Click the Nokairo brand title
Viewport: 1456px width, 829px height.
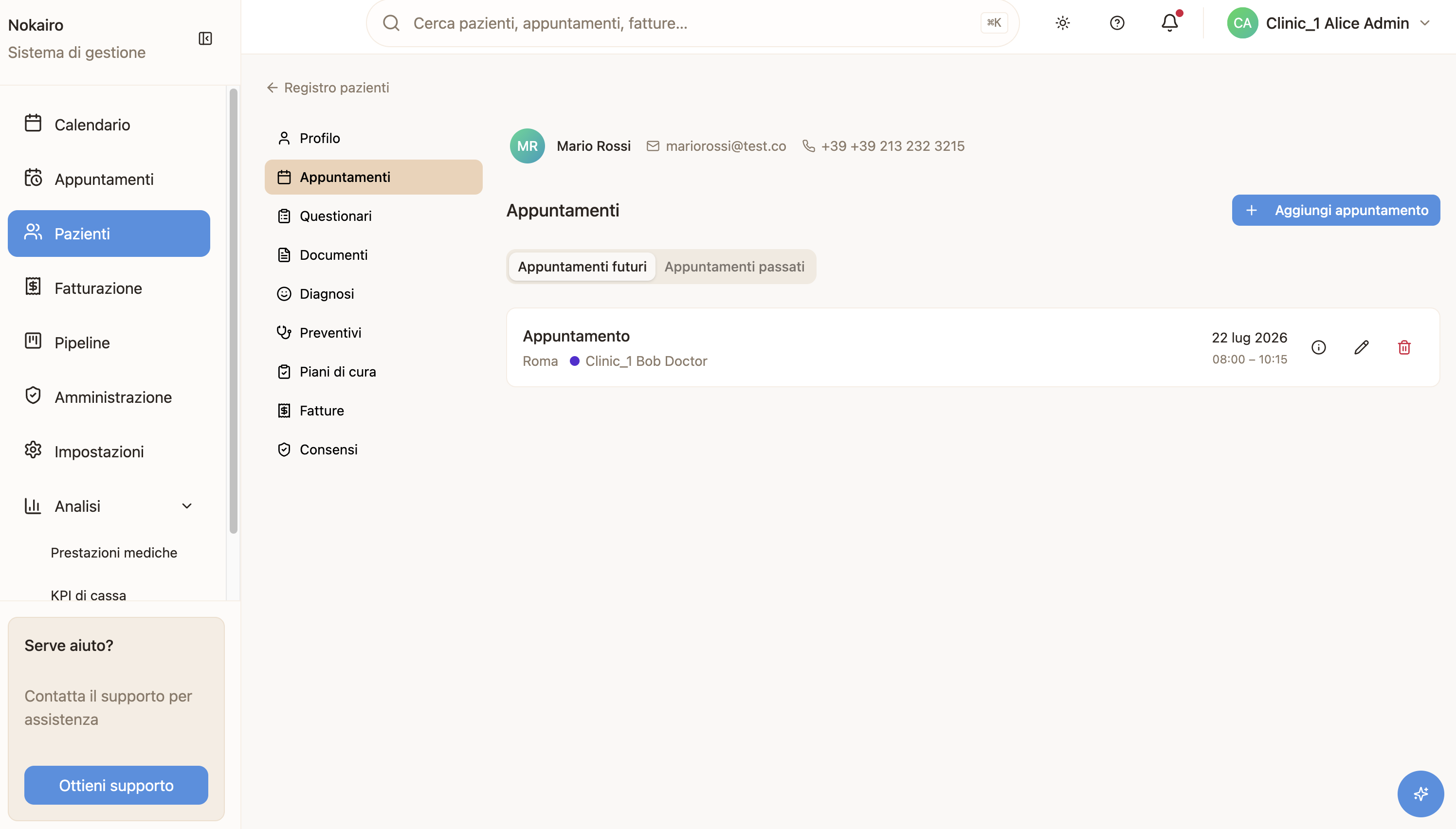(36, 25)
